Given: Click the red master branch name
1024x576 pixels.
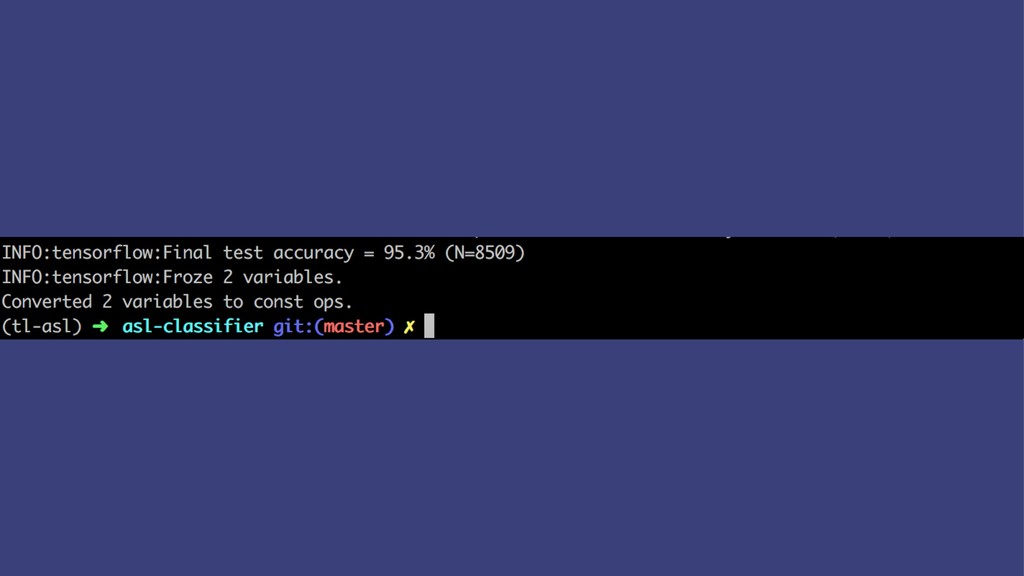Looking at the screenshot, I should tap(354, 327).
